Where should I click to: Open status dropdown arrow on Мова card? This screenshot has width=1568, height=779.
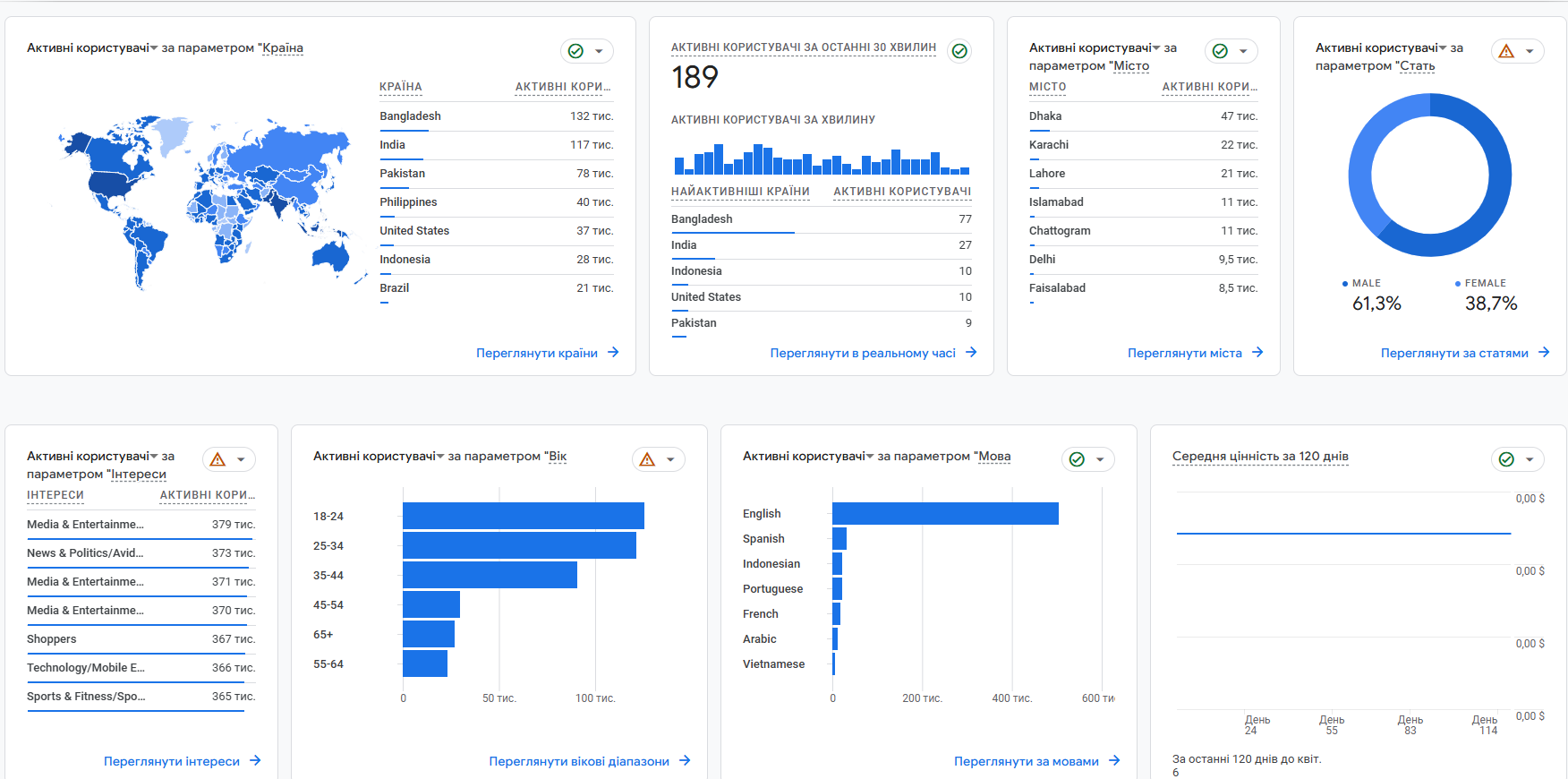point(1100,459)
